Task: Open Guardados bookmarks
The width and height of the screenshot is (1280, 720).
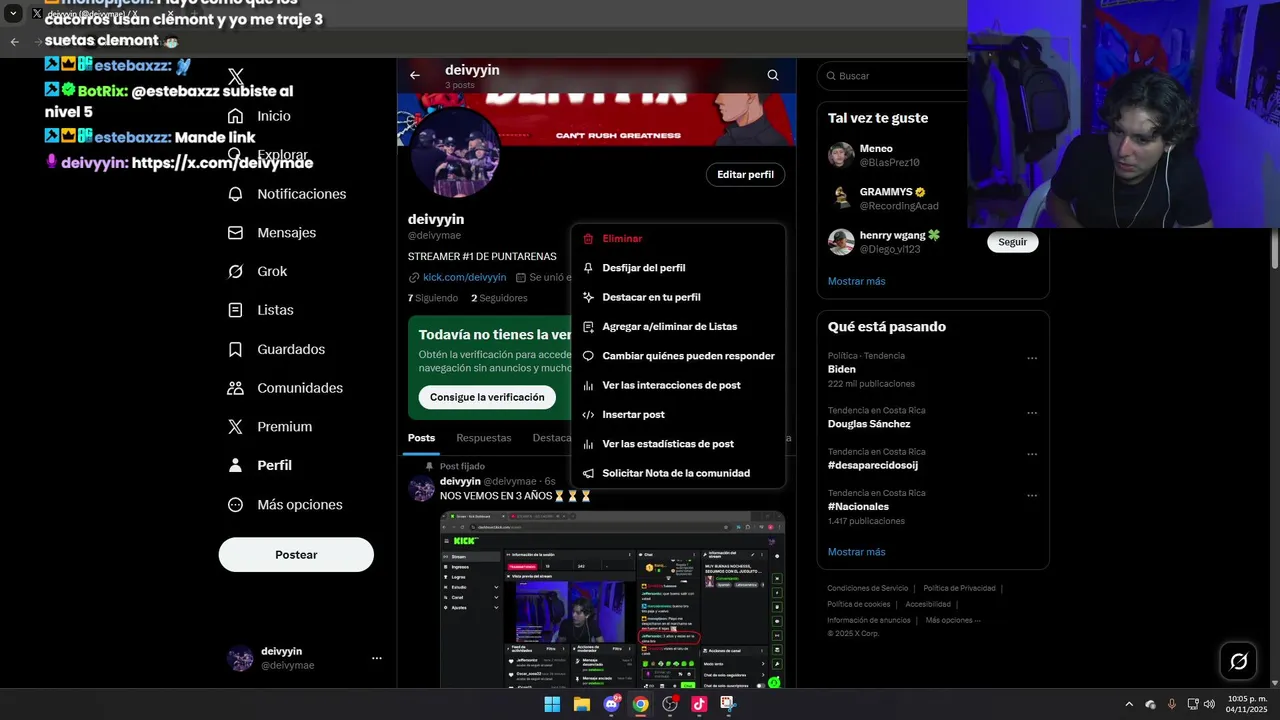Action: pyautogui.click(x=276, y=349)
